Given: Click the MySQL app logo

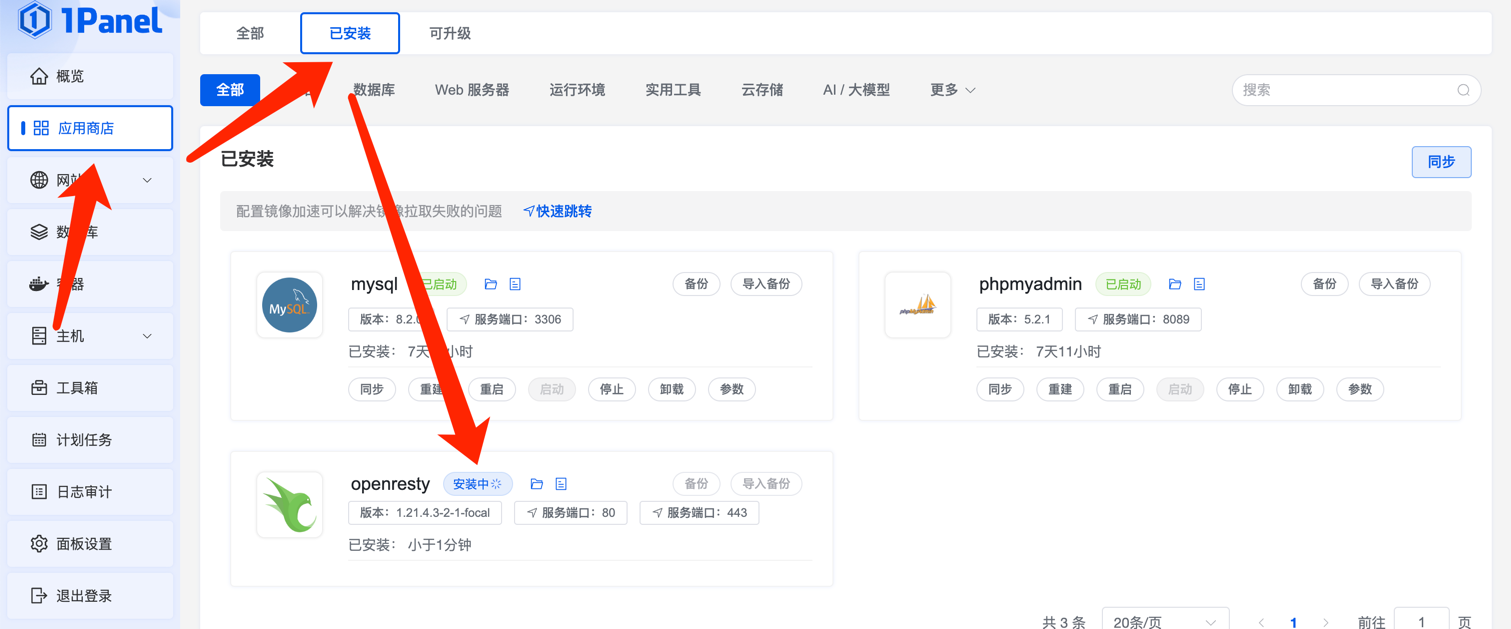Looking at the screenshot, I should 289,305.
